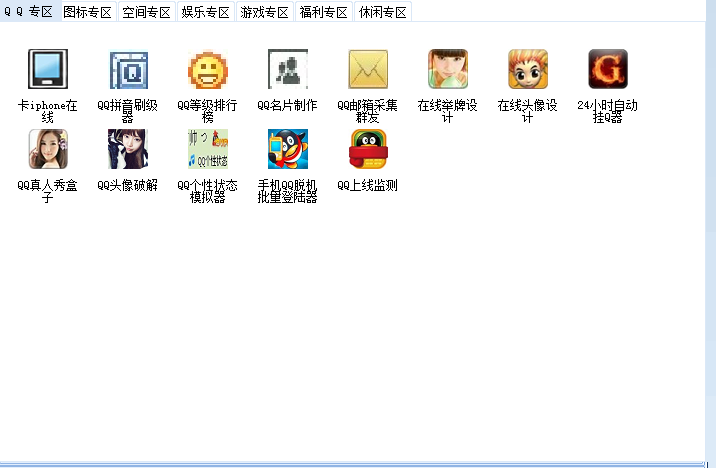Open QQ等级排行榜 smiley icon
Image resolution: width=716 pixels, height=468 pixels.
tap(208, 69)
